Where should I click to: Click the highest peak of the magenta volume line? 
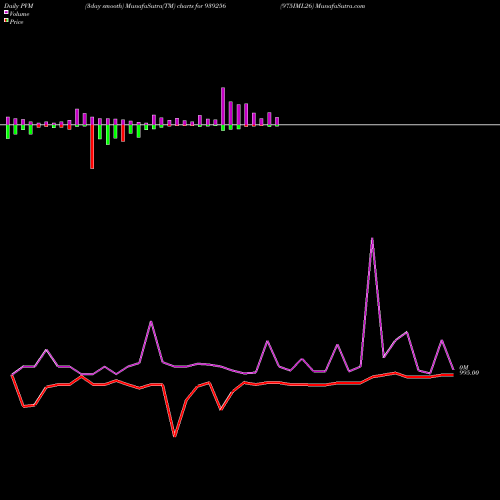(372, 239)
